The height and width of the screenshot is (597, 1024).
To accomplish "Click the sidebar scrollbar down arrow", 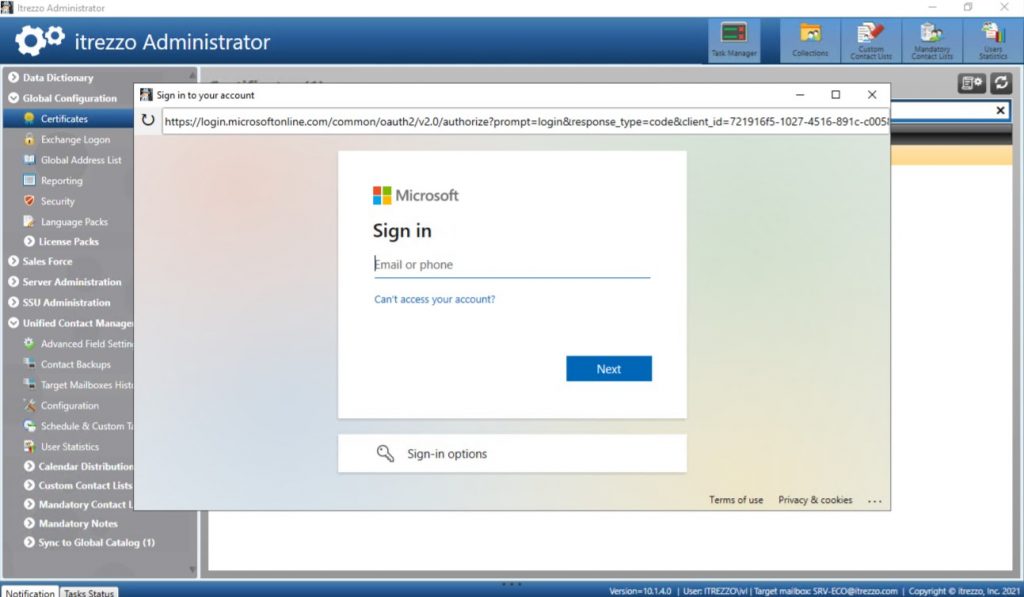I will click(192, 569).
